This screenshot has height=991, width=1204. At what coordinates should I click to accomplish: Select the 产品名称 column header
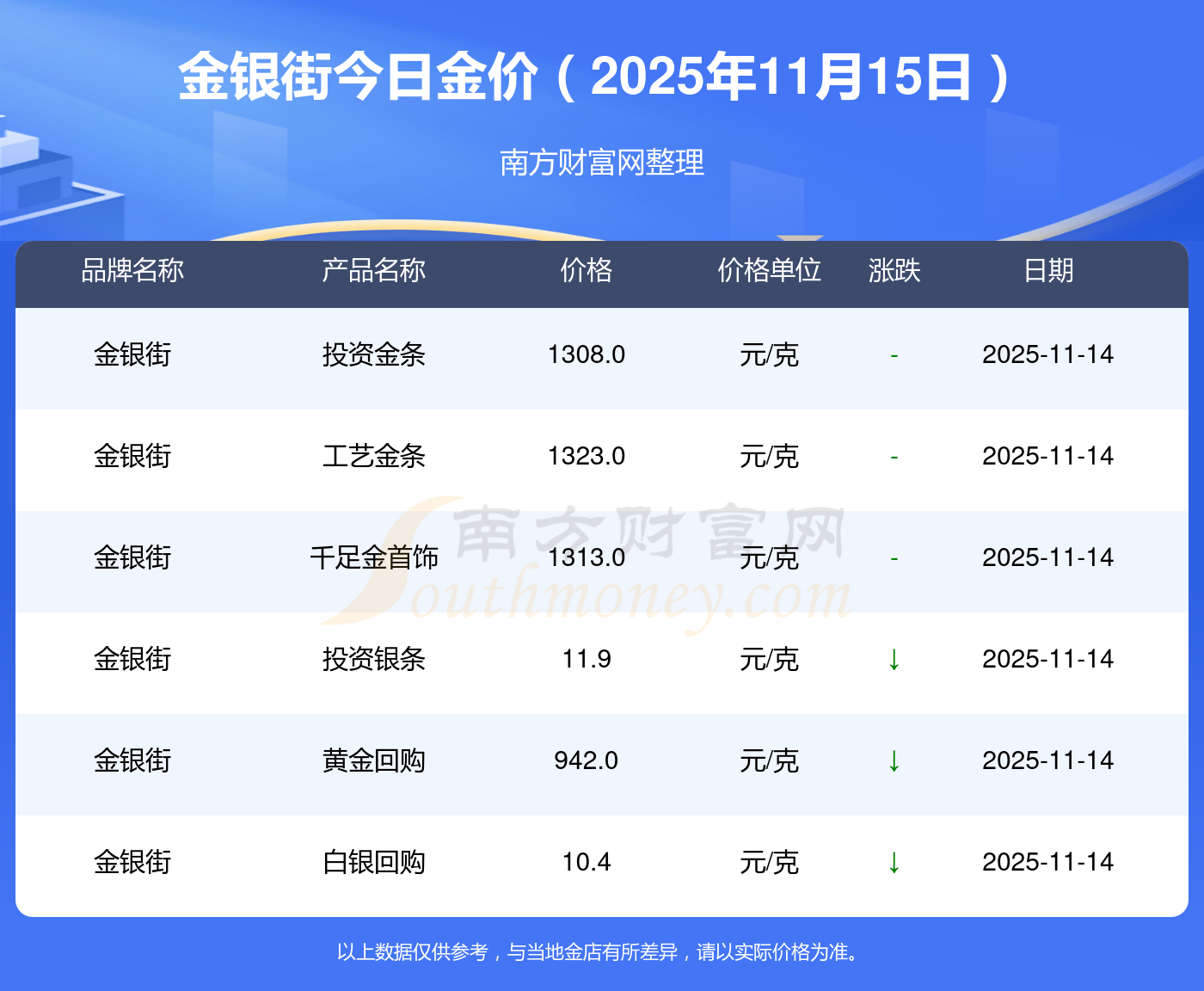(x=374, y=271)
